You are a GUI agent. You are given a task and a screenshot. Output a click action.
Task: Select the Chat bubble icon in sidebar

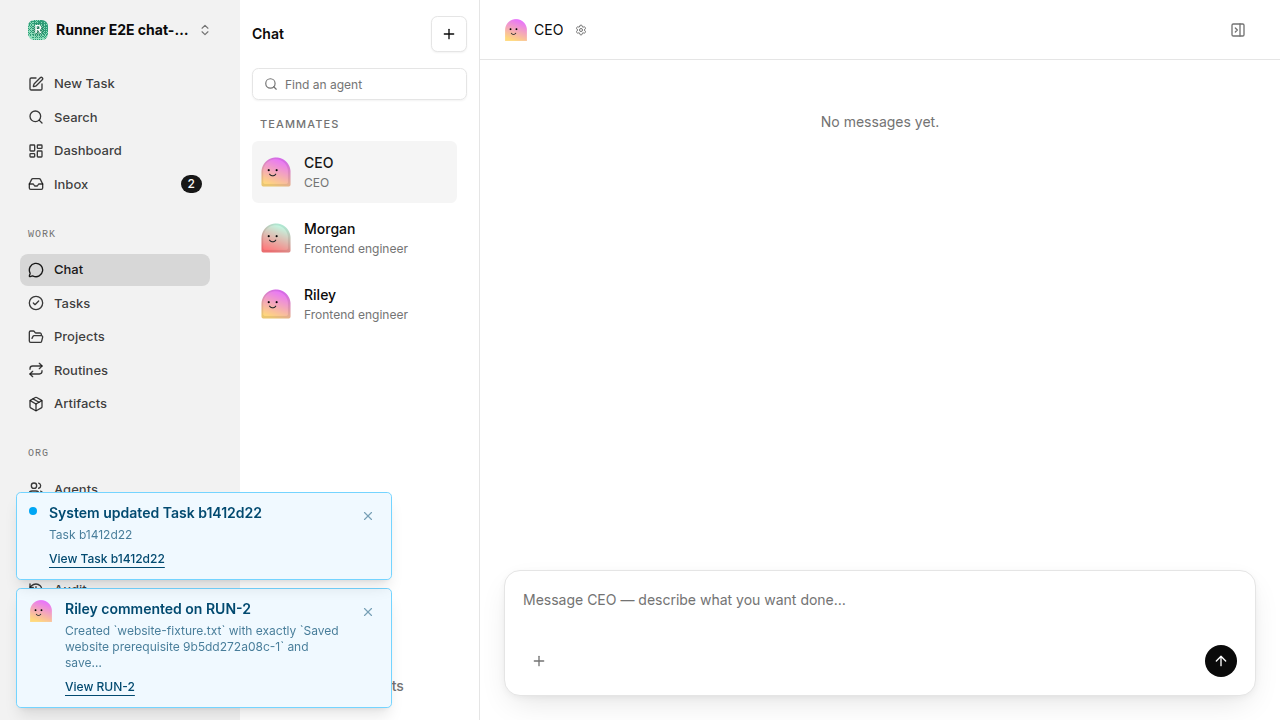tap(36, 270)
